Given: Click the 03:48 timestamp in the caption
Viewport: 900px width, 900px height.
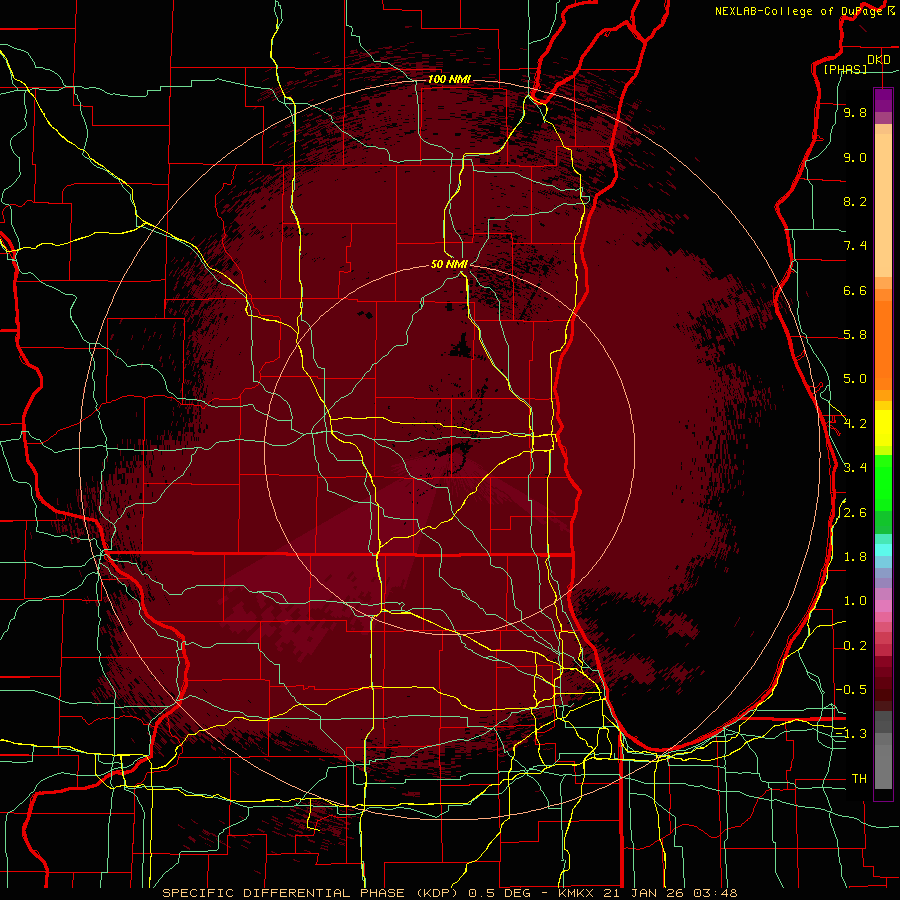Looking at the screenshot, I should 715,893.
